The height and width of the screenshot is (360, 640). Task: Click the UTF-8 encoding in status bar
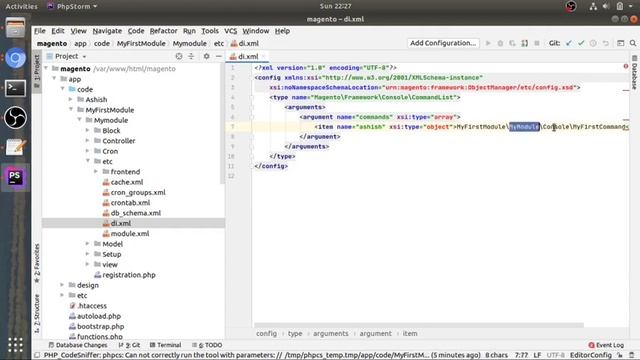[x=556, y=355]
